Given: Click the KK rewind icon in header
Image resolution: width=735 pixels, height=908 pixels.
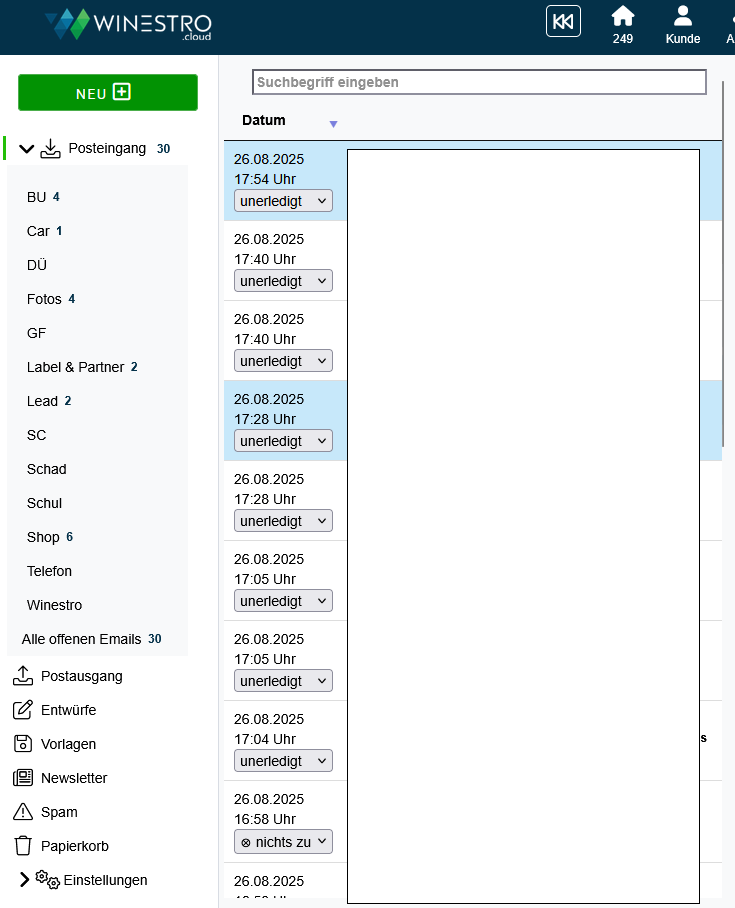Looking at the screenshot, I should coord(563,22).
